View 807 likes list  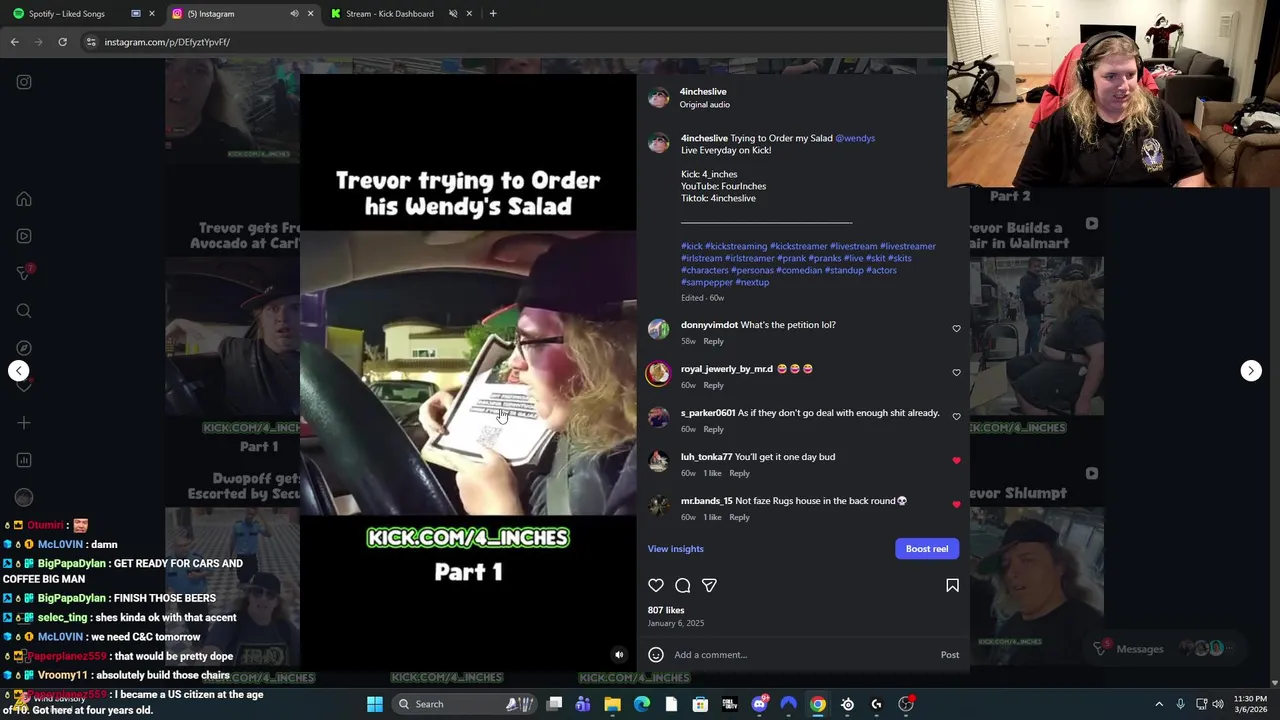(x=666, y=610)
